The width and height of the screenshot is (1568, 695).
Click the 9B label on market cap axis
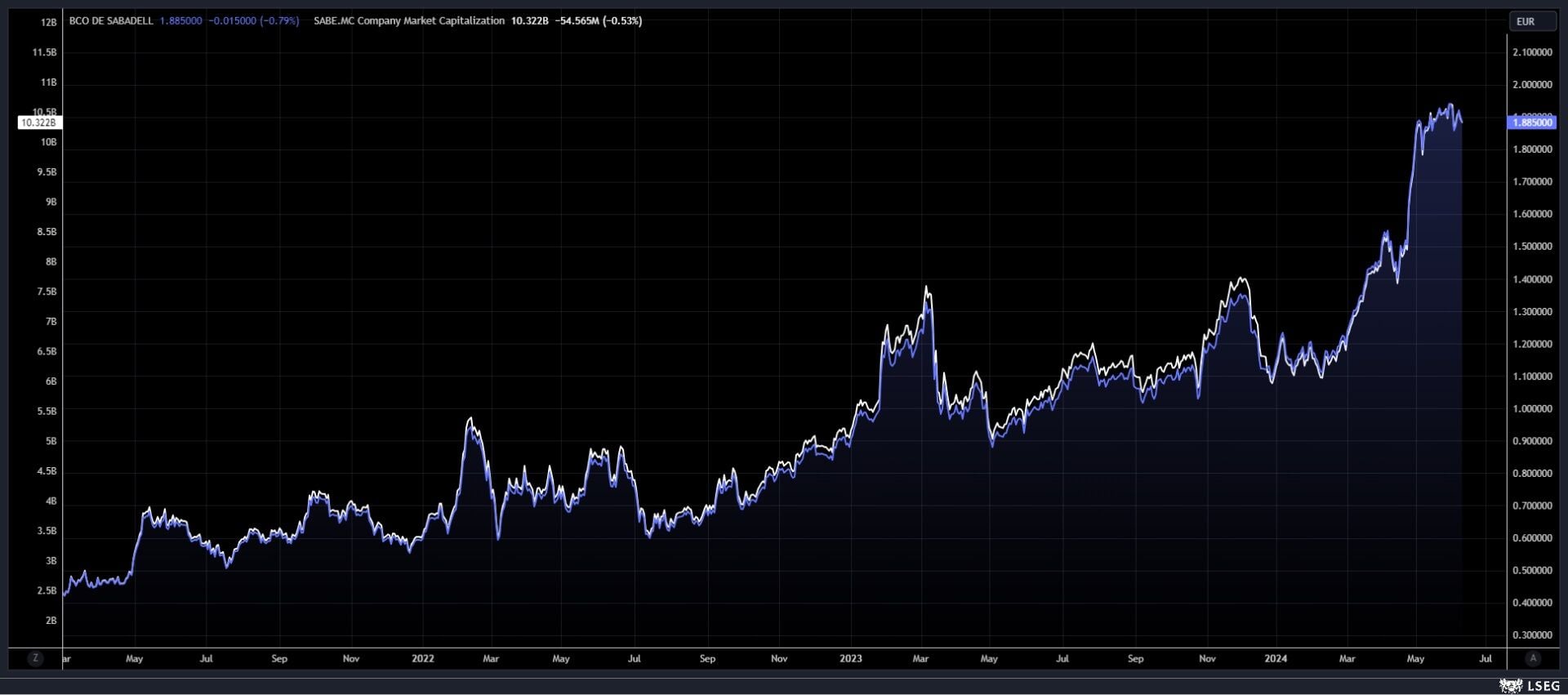pos(51,202)
